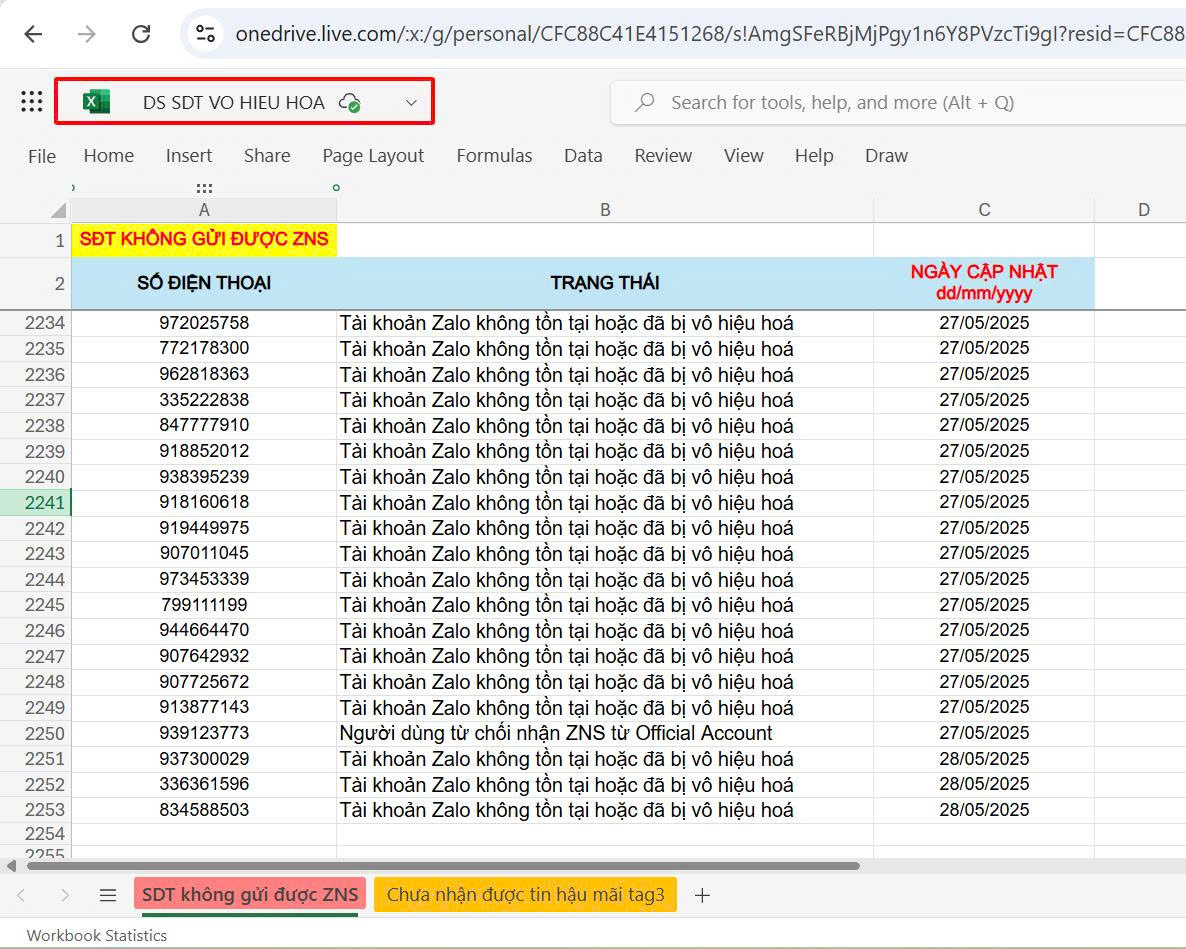Select phone number cell 918852012

204,451
